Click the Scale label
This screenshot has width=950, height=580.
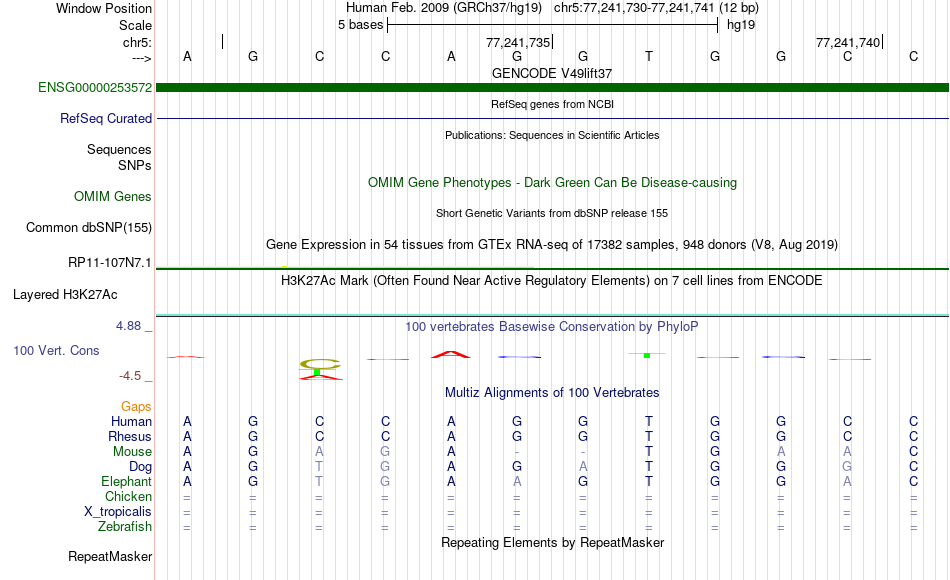pos(135,25)
